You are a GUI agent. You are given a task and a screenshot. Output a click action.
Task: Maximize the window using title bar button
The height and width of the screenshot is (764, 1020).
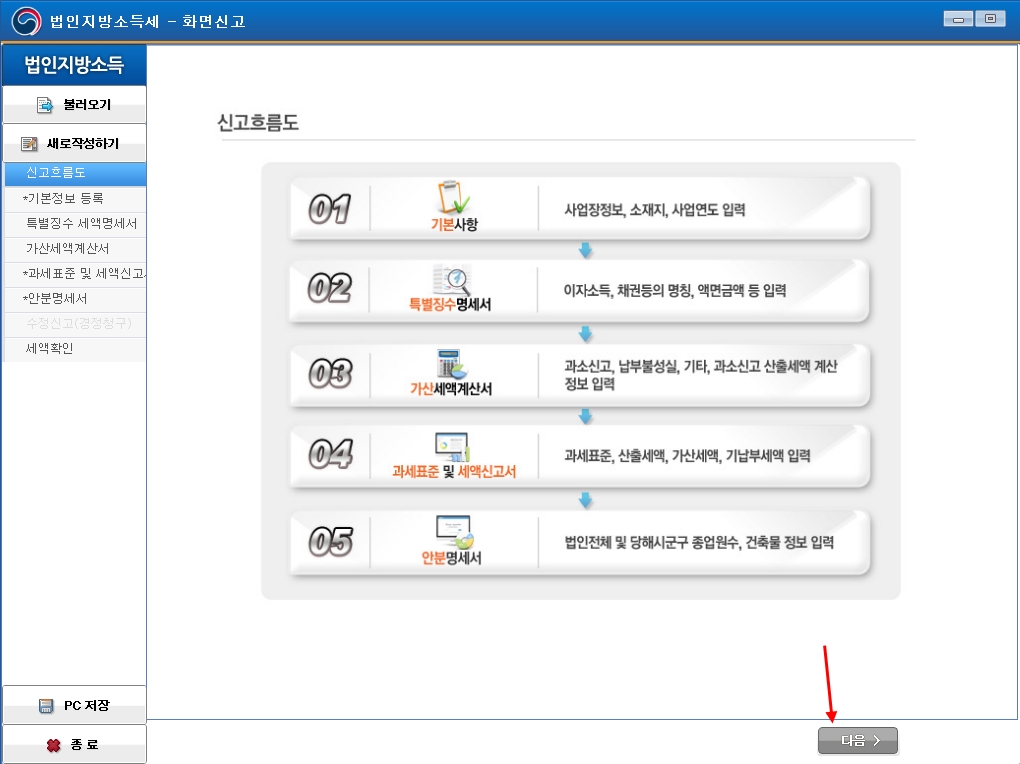tap(990, 19)
